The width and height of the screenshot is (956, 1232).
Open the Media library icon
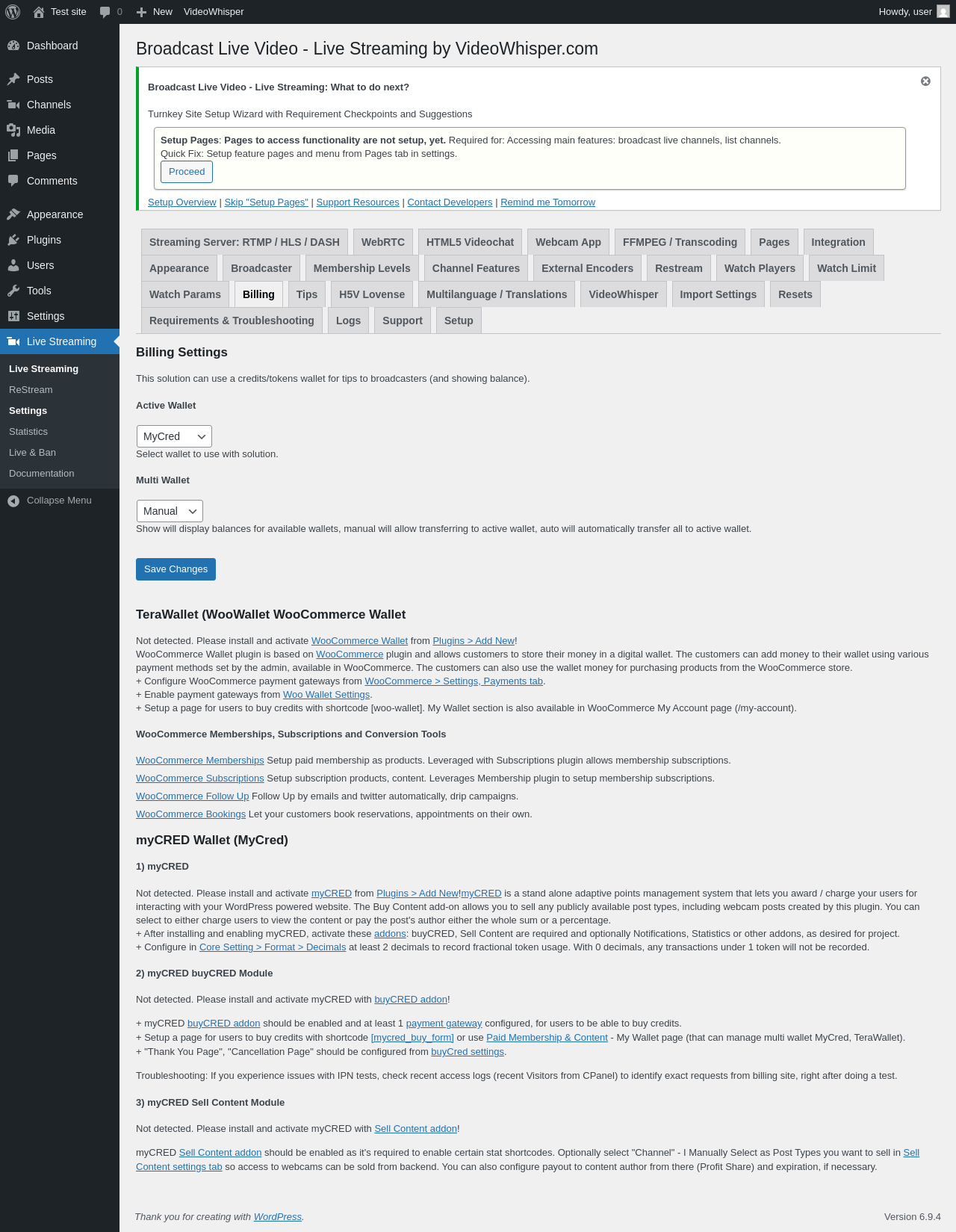pos(13,130)
